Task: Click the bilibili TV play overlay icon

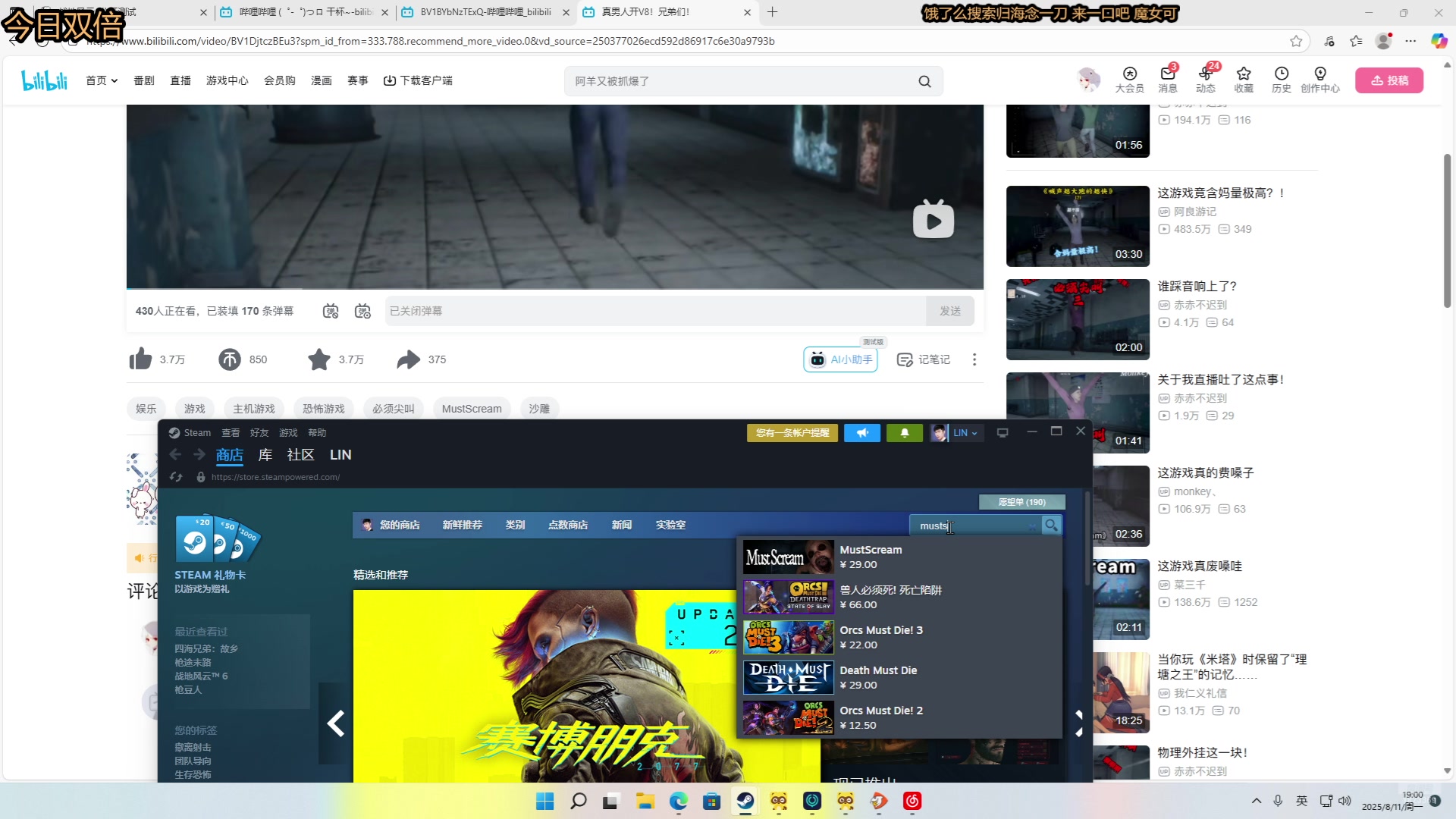Action: (934, 220)
